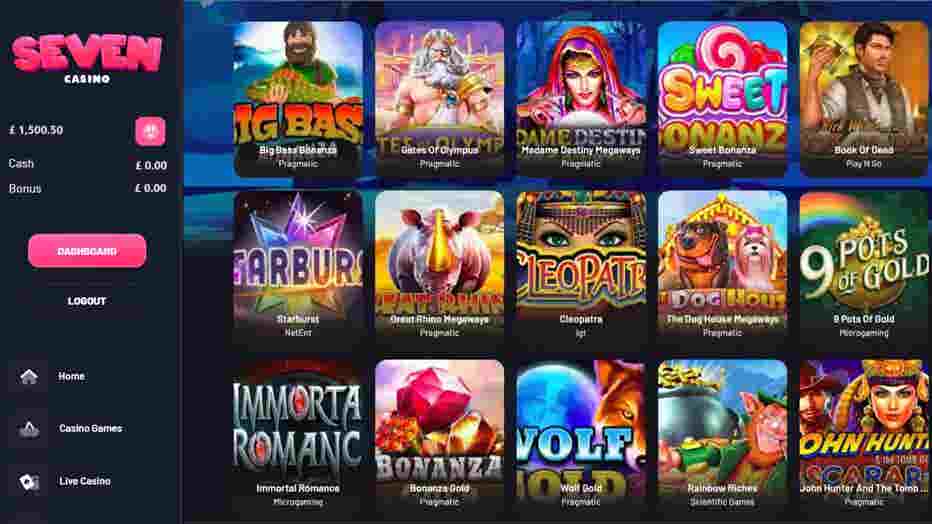The width and height of the screenshot is (932, 524).
Task: Play Madame Destiny Megaways slot
Action: click(x=581, y=99)
